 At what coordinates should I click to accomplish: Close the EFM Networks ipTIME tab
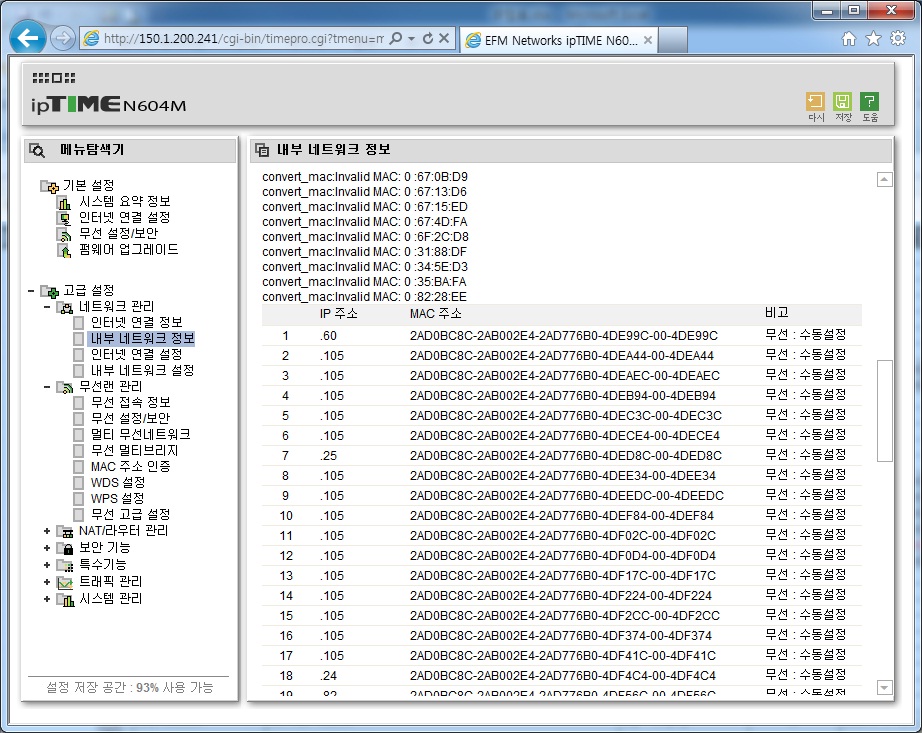[x=647, y=41]
